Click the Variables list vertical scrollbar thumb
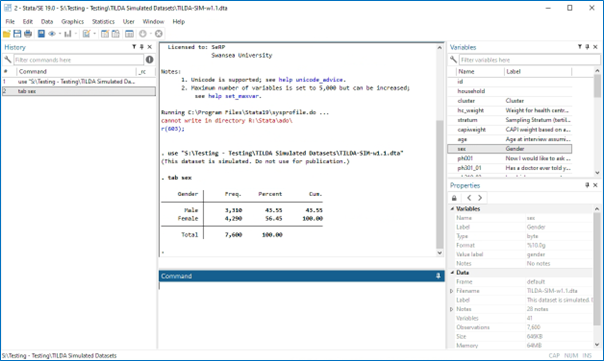 coord(597,86)
